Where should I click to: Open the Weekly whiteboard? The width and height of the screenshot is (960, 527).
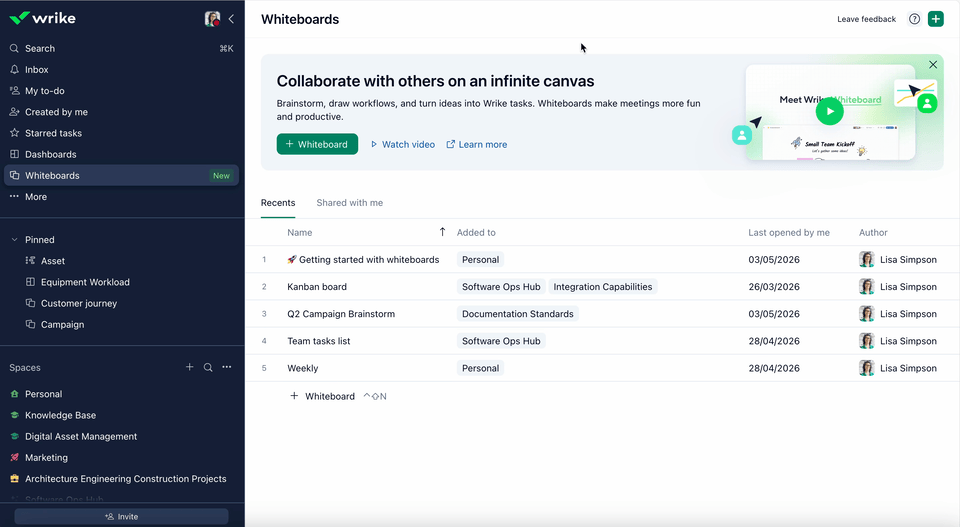[302, 368]
